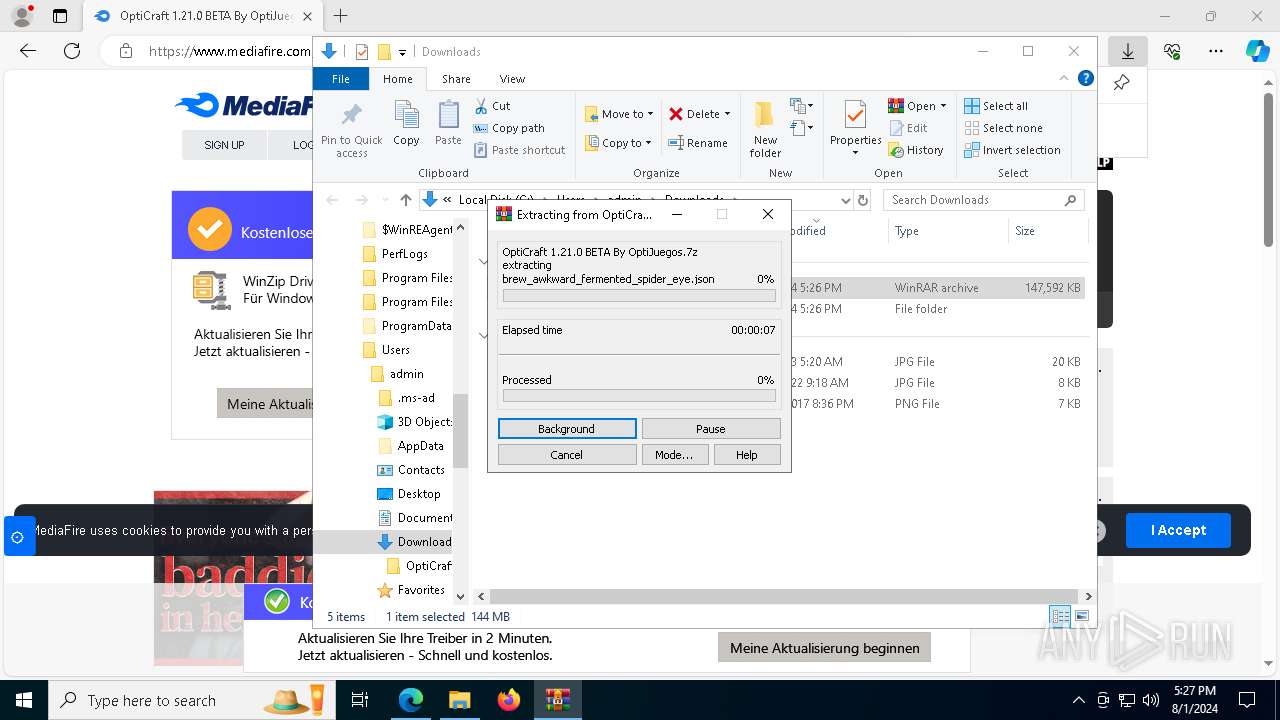
Task: Open File Explorer taskbar icon
Action: (459, 700)
